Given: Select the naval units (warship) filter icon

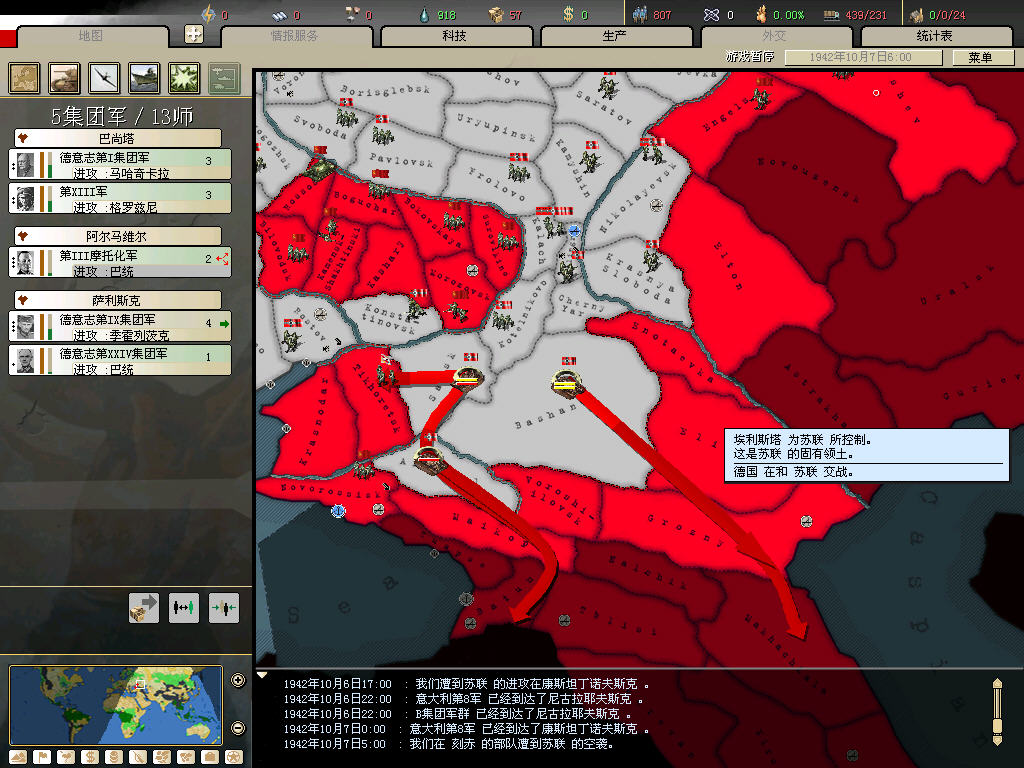Looking at the screenshot, I should pos(144,77).
